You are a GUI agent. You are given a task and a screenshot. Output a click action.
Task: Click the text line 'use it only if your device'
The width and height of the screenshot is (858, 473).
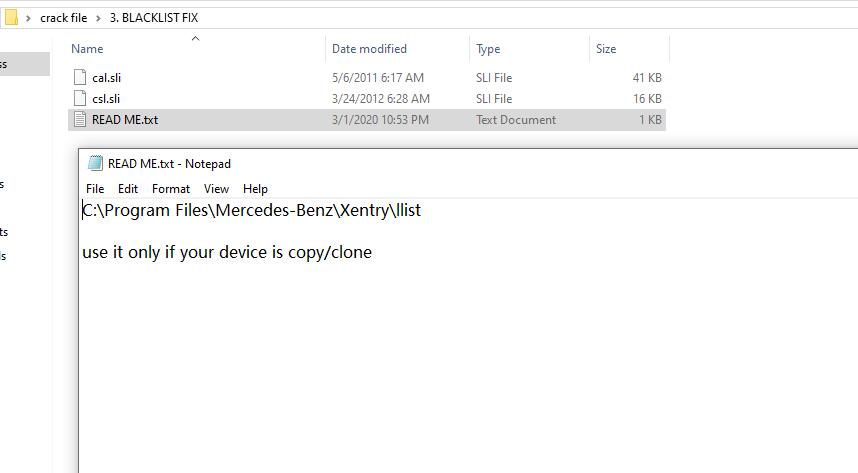pyautogui.click(x=227, y=252)
